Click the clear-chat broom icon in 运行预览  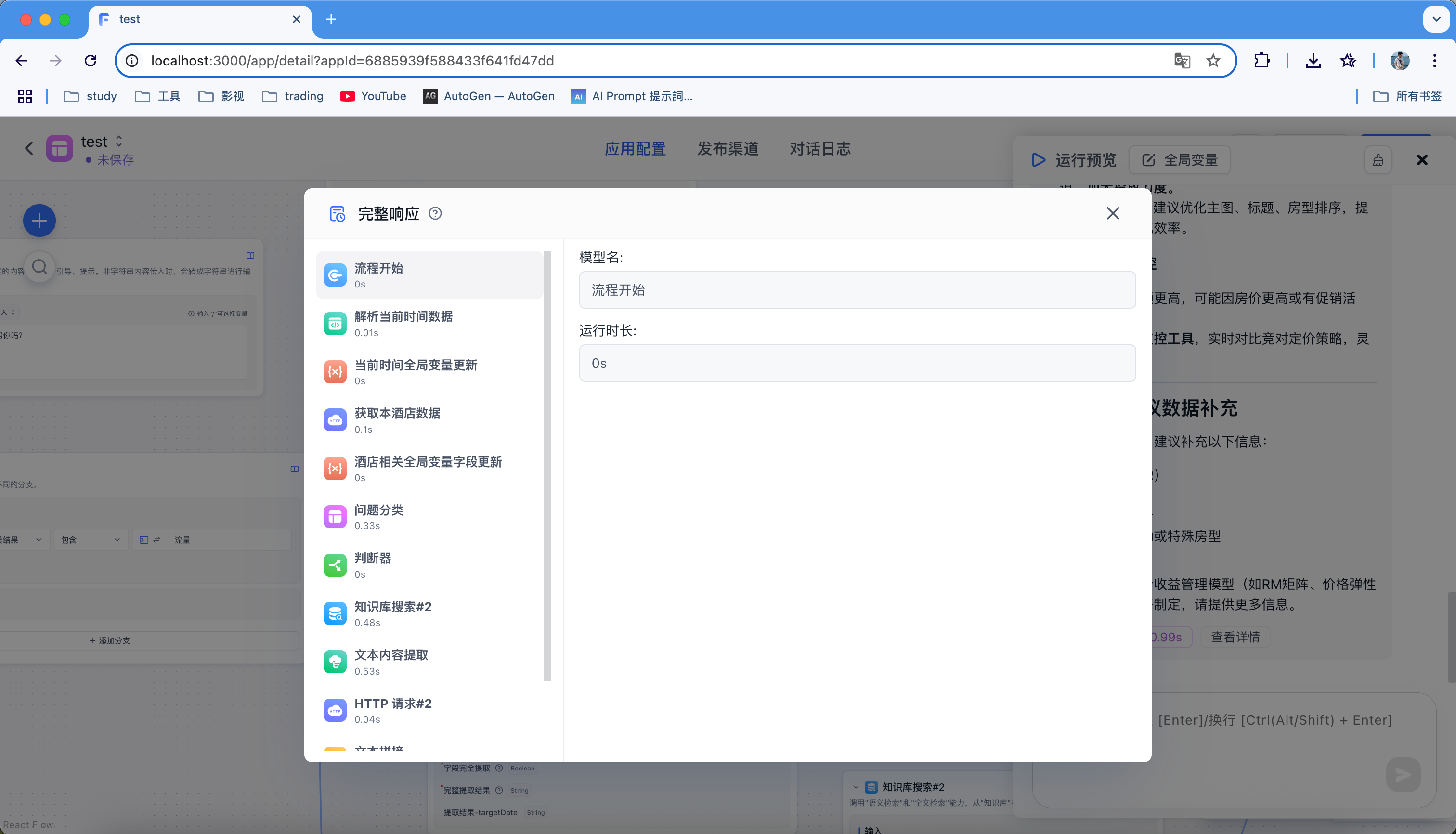pyautogui.click(x=1378, y=160)
